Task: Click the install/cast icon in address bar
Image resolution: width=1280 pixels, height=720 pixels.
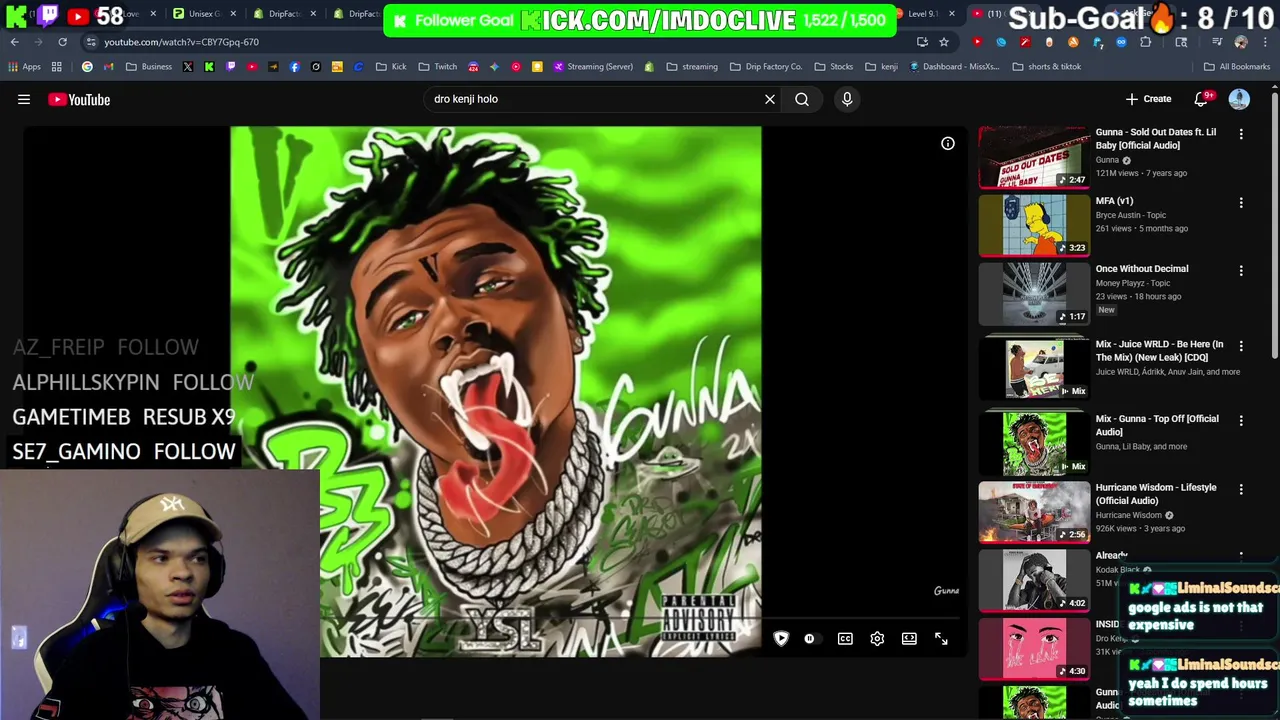Action: [922, 42]
